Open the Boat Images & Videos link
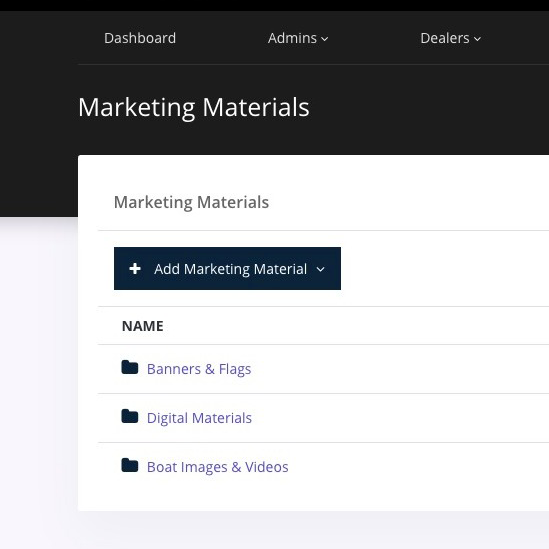This screenshot has width=549, height=549. (x=217, y=467)
